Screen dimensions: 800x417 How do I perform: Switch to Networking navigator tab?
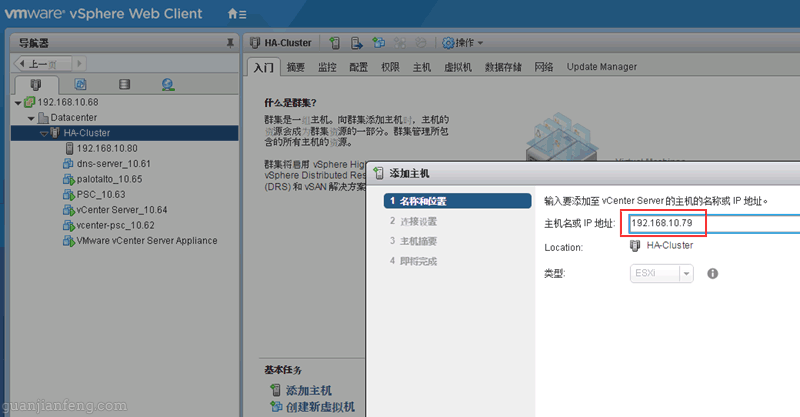[x=168, y=84]
